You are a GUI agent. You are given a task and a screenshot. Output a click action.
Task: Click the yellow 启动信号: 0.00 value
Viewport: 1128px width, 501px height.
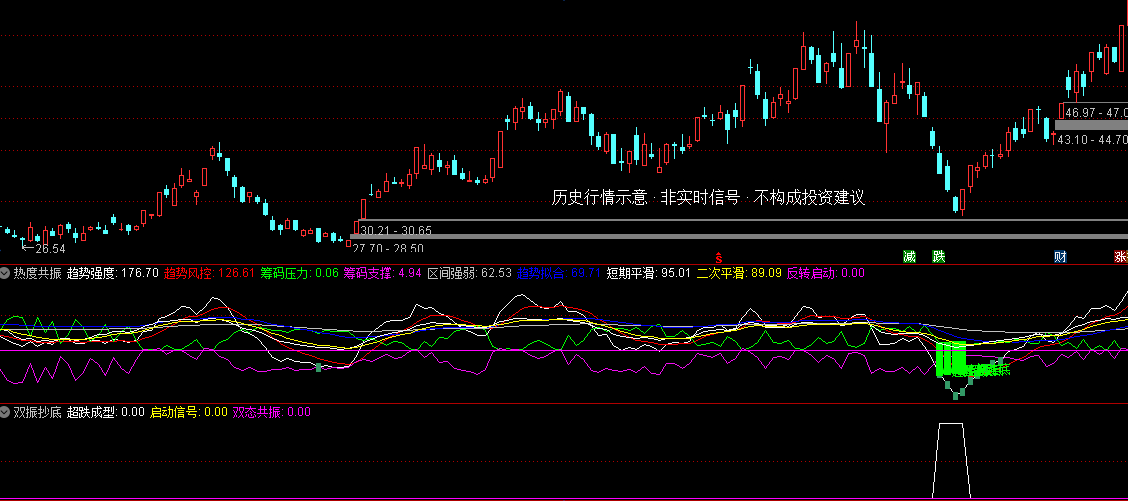(x=188, y=412)
